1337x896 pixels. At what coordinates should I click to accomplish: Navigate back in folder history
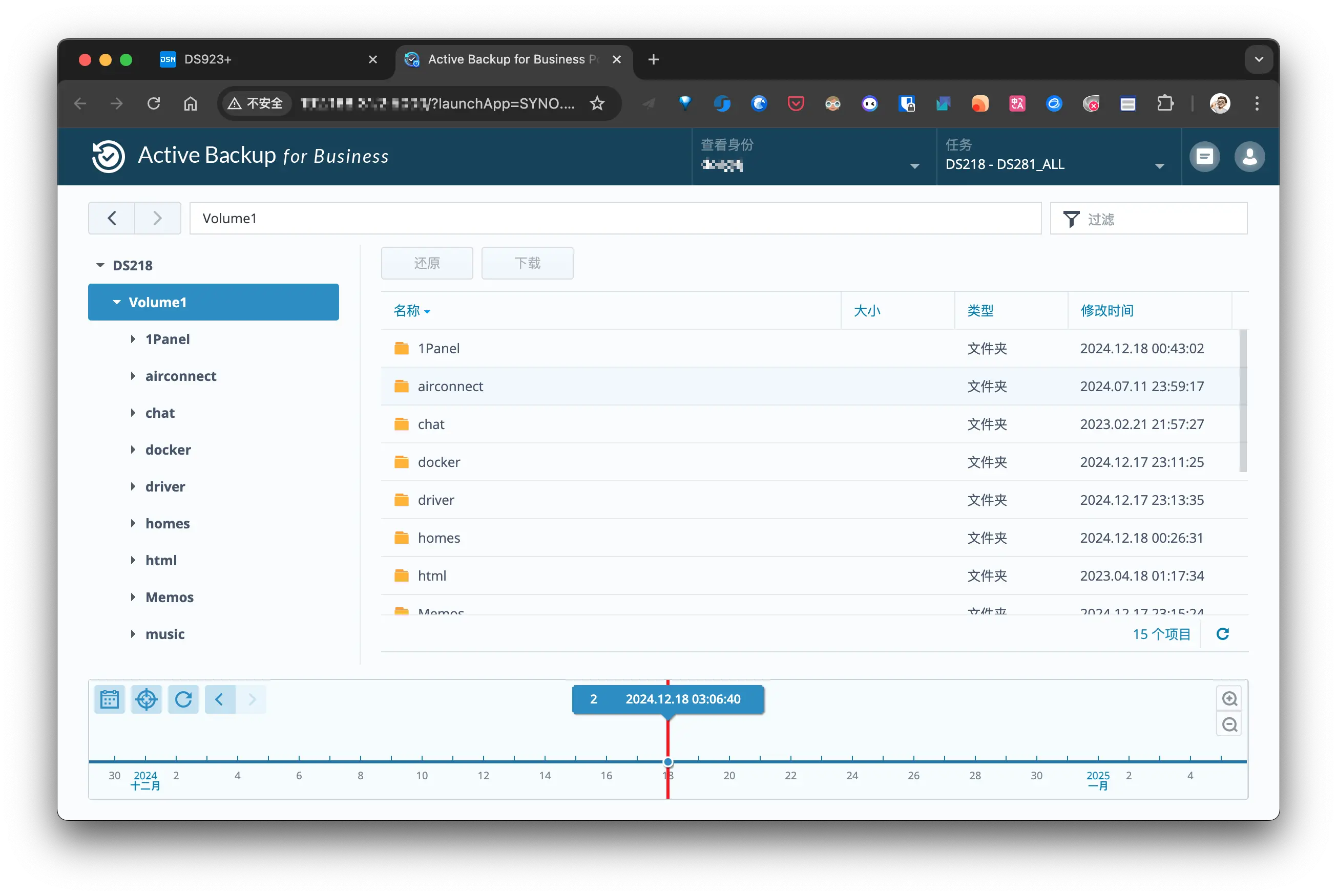(112, 218)
